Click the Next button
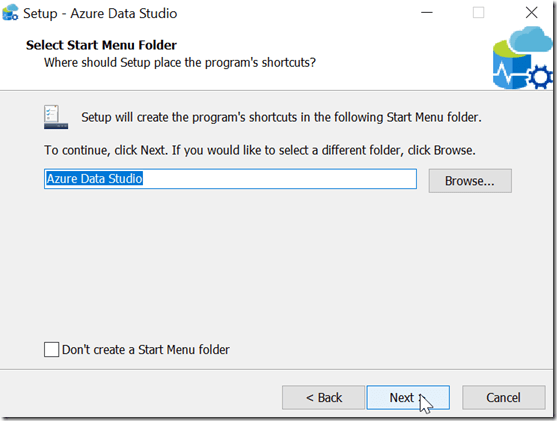 click(408, 398)
